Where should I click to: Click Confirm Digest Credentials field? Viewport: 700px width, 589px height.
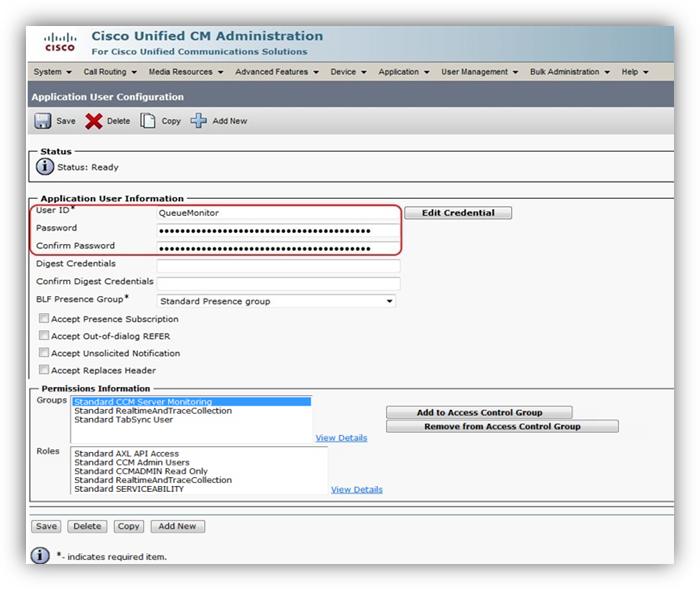point(278,284)
